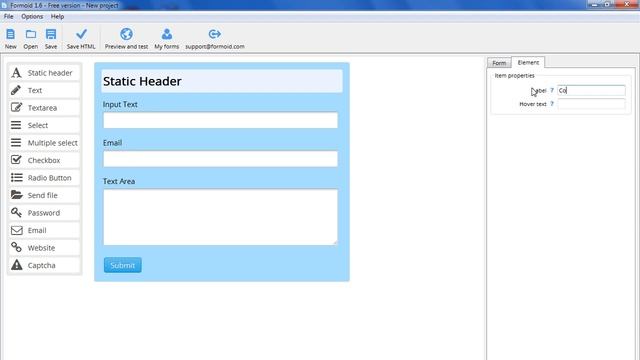Close the Formoid window

[627, 4]
